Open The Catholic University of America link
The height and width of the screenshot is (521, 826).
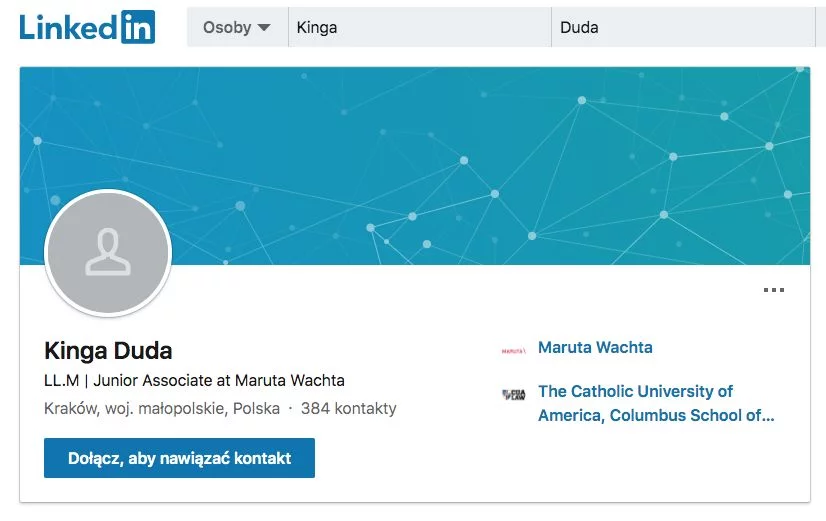(x=656, y=403)
